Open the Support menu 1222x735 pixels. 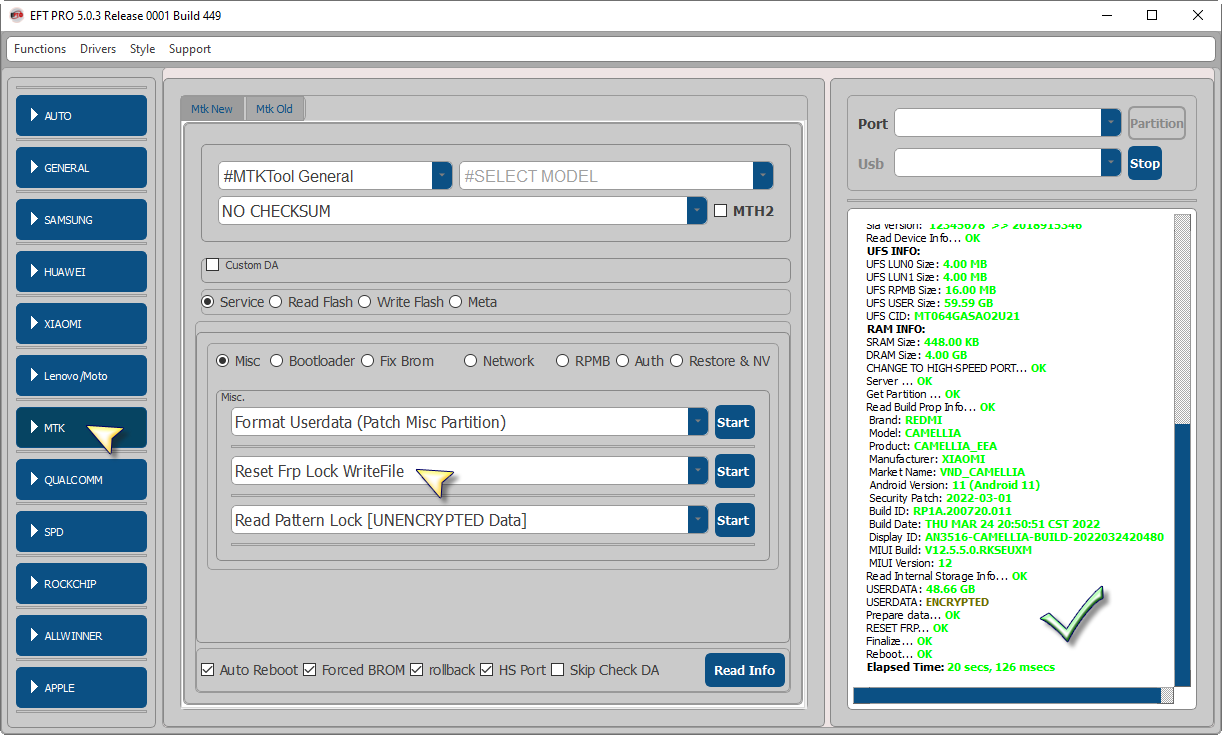pos(190,49)
